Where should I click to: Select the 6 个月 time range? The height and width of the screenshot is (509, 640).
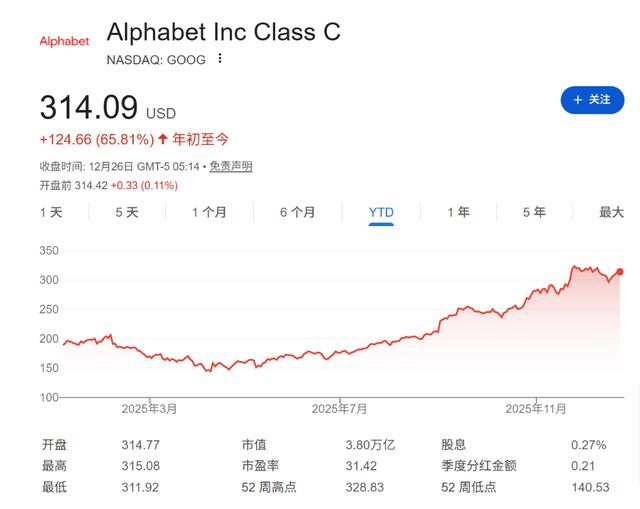pyautogui.click(x=297, y=212)
